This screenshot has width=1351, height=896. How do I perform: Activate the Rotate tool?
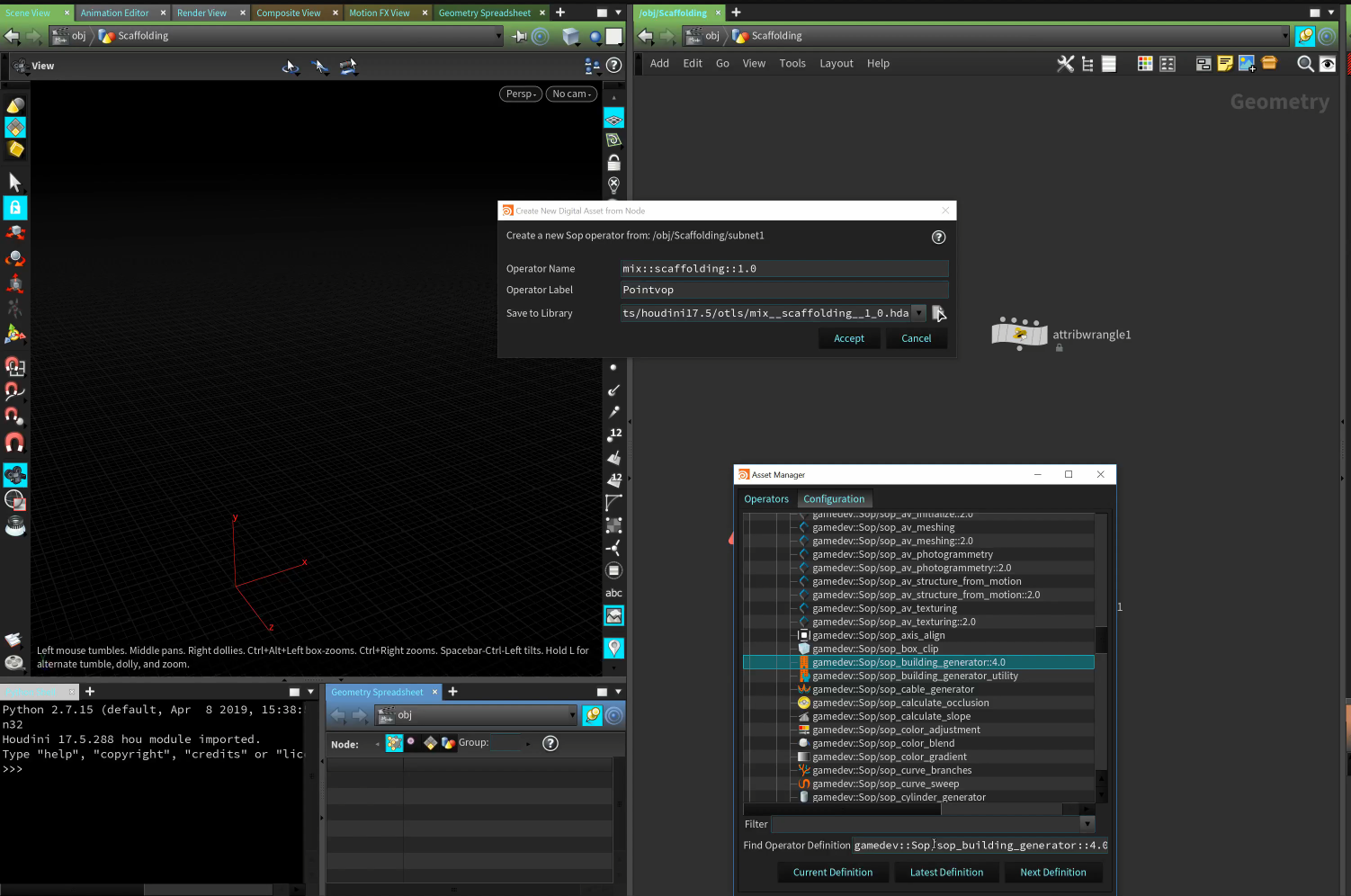pyautogui.click(x=15, y=258)
